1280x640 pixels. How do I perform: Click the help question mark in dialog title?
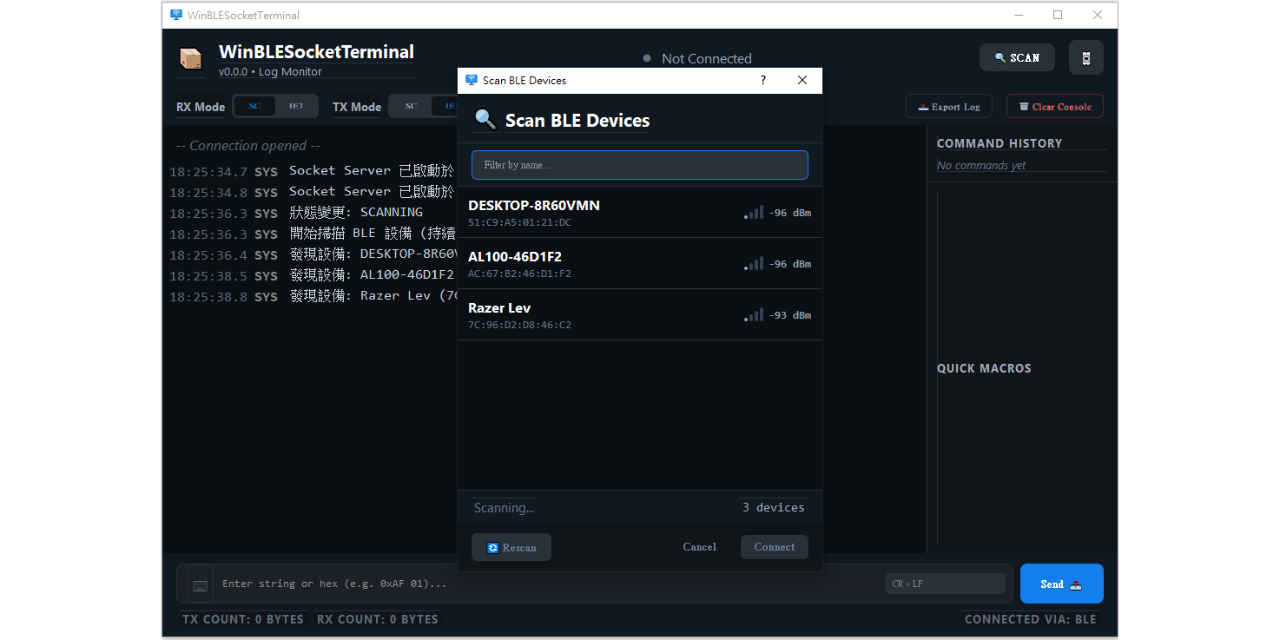pyautogui.click(x=763, y=80)
